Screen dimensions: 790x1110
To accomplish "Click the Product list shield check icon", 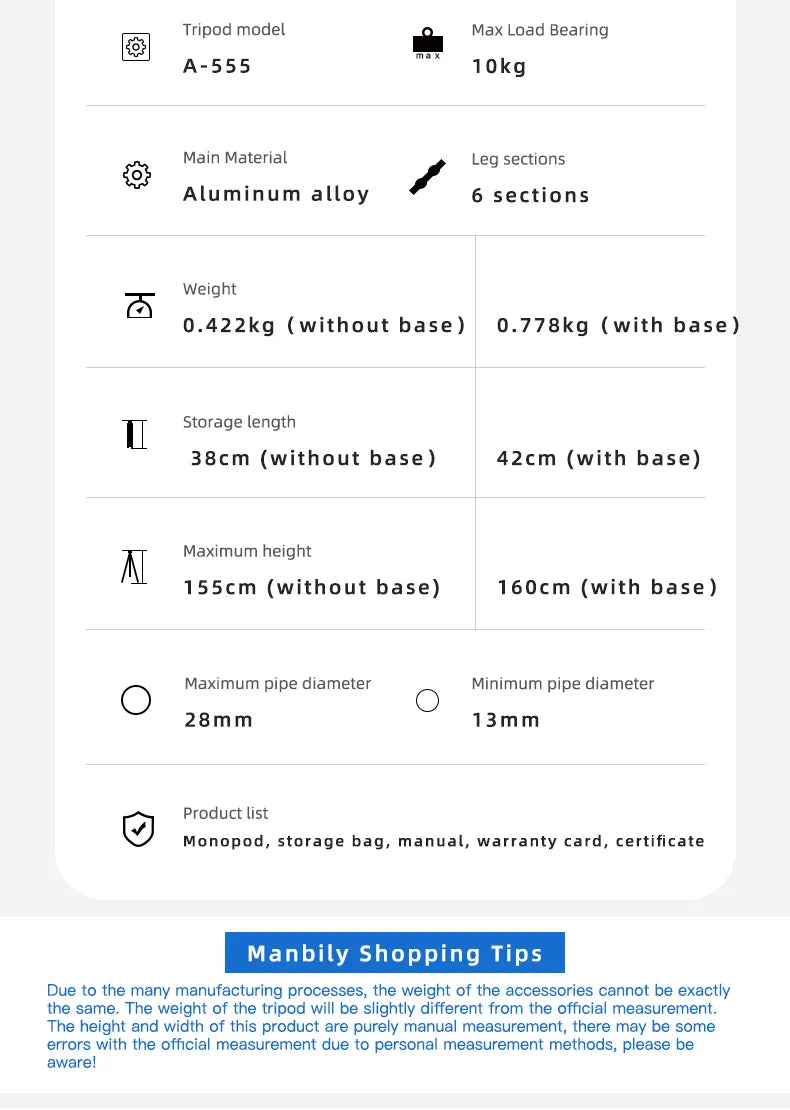I will pos(138,829).
